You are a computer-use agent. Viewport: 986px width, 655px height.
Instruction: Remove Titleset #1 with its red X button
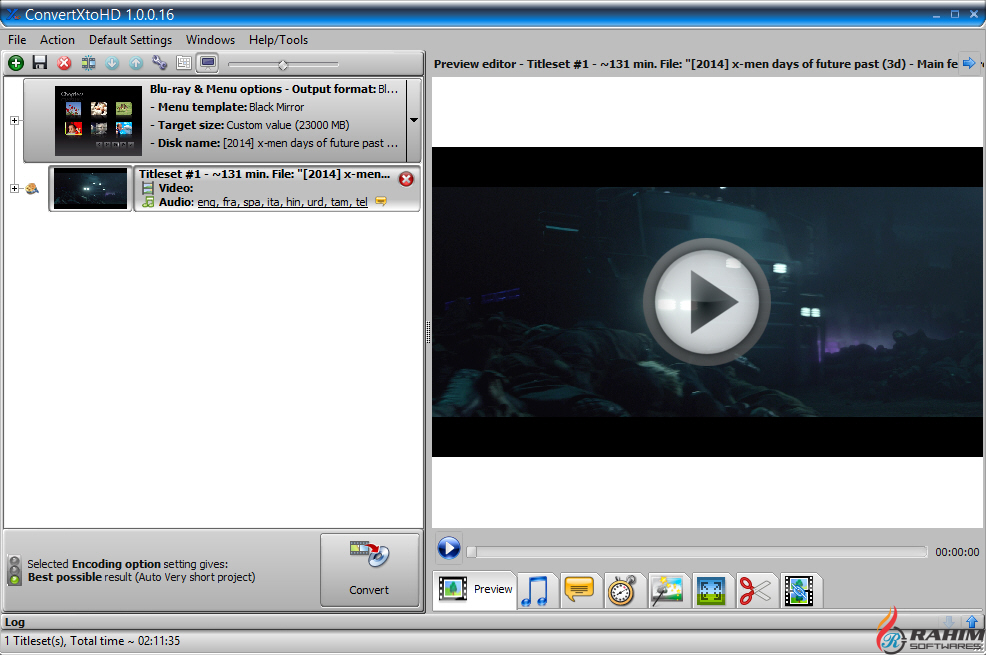coord(406,180)
